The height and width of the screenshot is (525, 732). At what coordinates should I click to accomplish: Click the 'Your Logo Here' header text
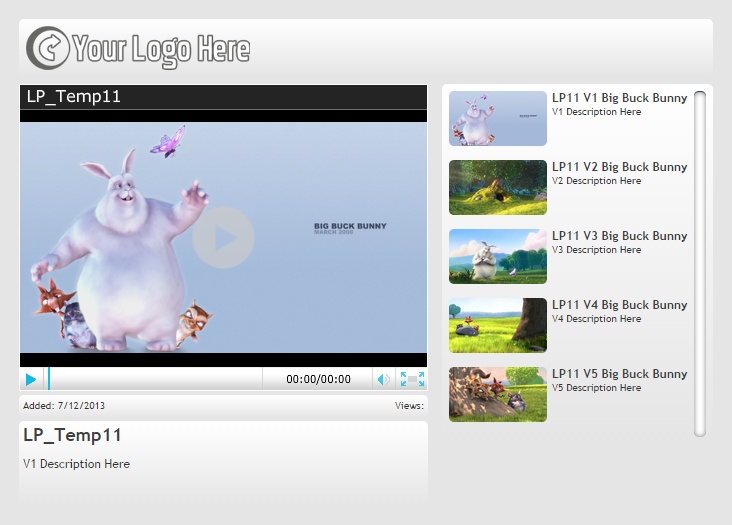[161, 50]
